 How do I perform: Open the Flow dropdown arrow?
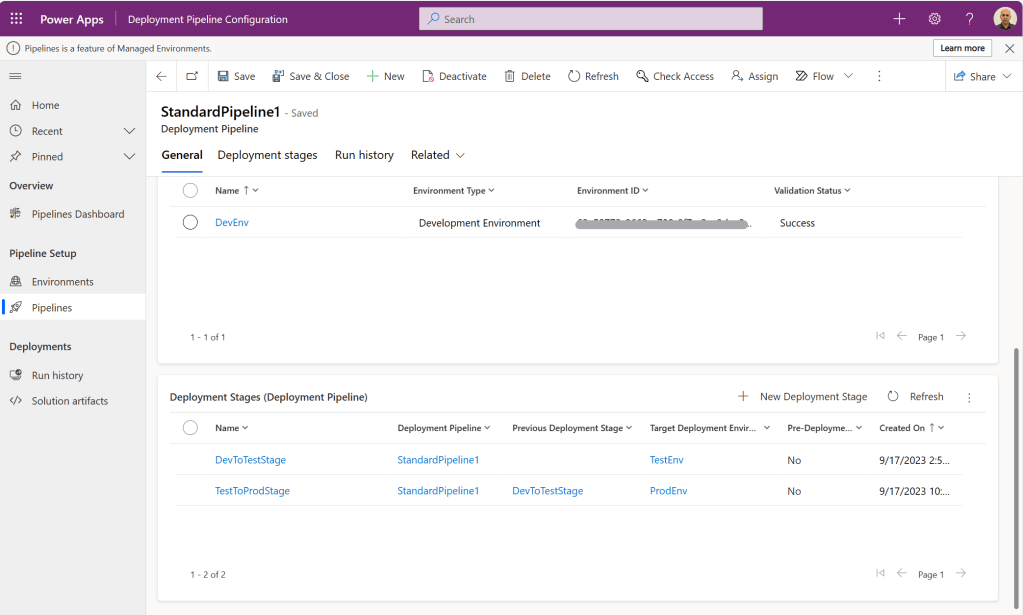coord(848,76)
